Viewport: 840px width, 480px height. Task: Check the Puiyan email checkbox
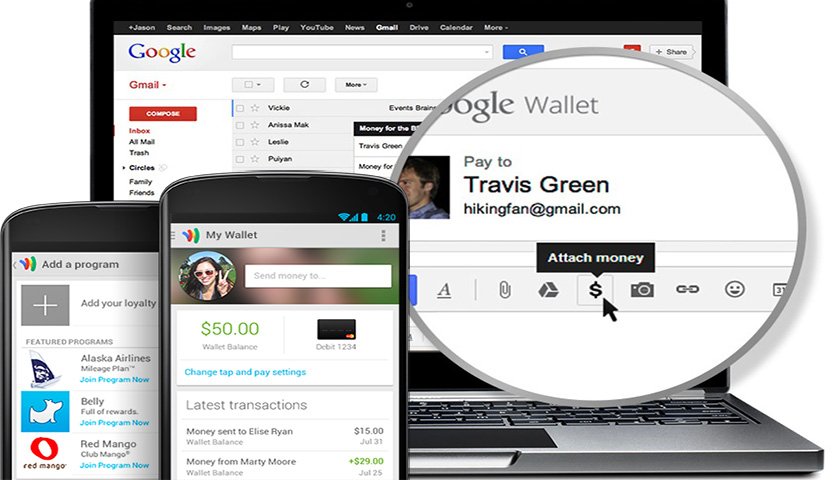point(240,159)
